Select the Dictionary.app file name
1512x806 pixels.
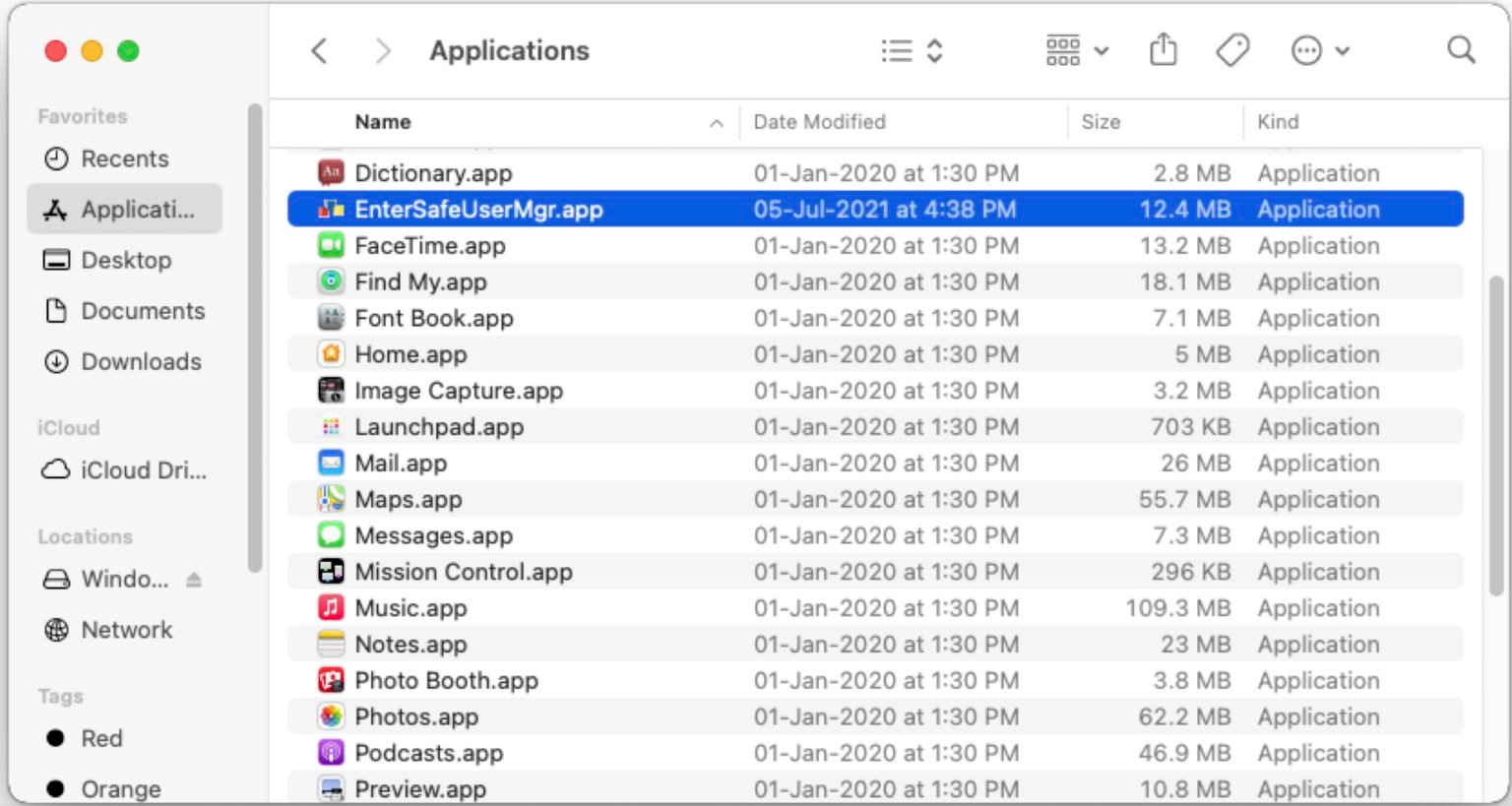433,173
